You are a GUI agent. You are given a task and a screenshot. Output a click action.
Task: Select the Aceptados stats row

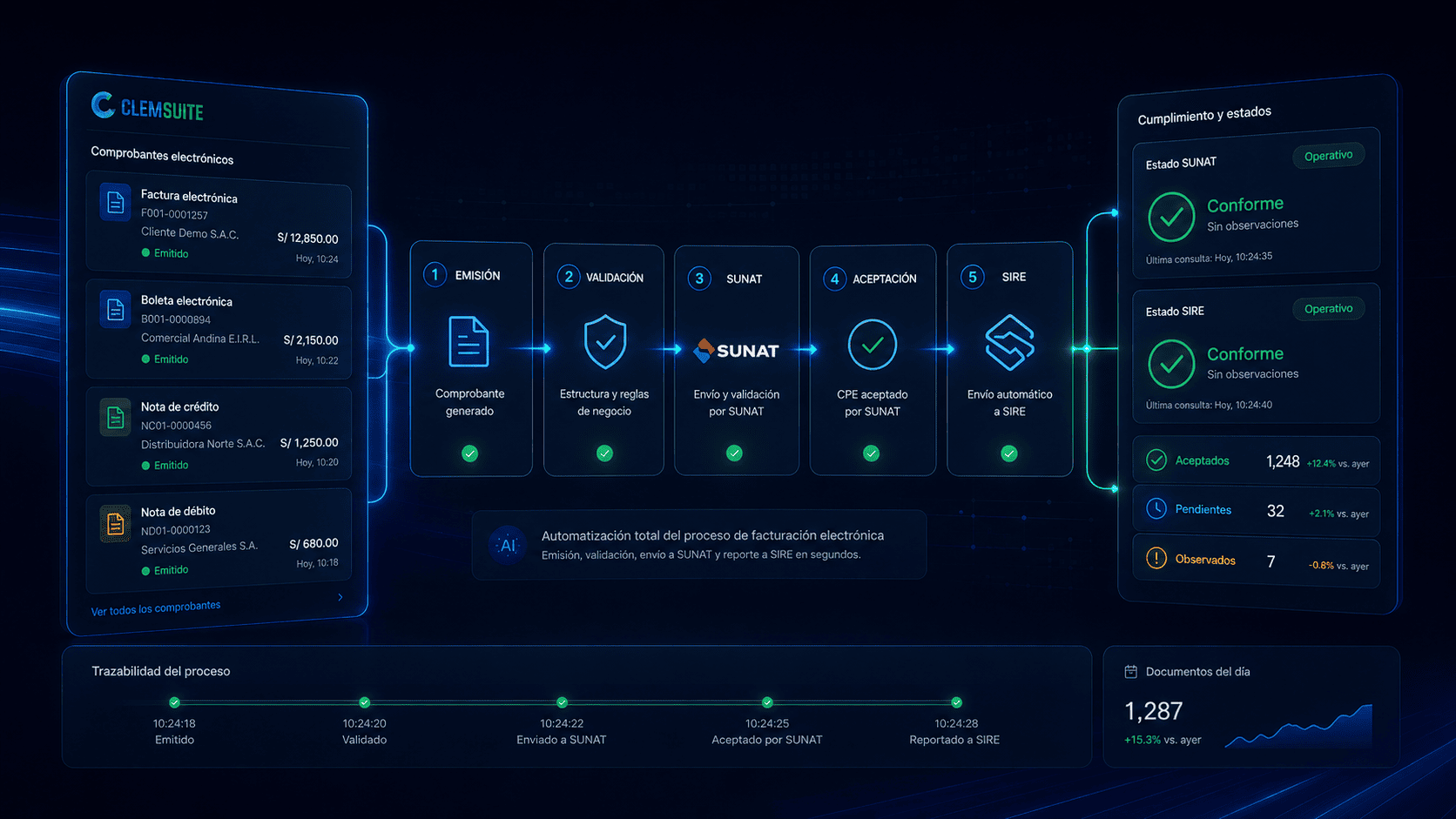click(x=1256, y=461)
